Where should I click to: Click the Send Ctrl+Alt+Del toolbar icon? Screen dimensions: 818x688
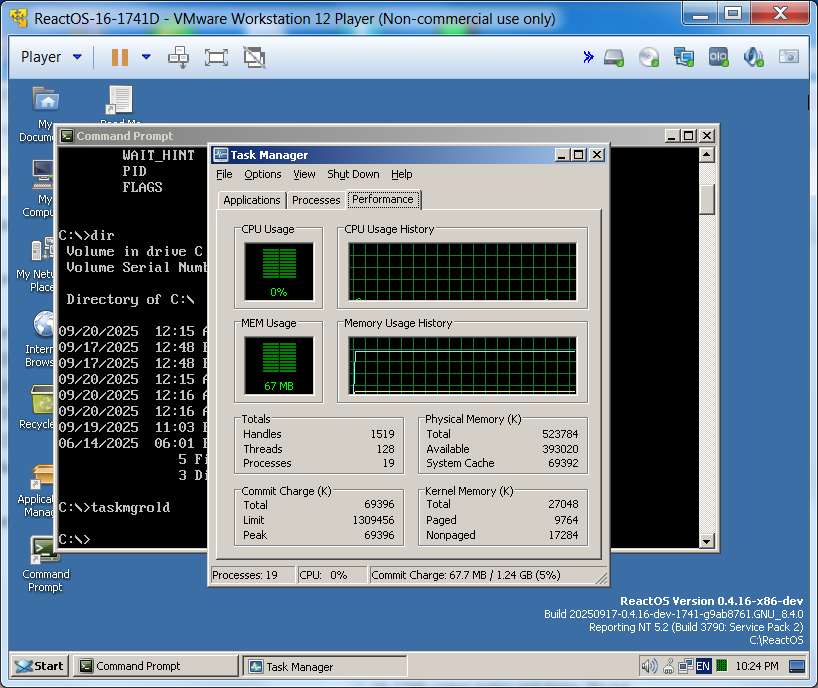(179, 57)
